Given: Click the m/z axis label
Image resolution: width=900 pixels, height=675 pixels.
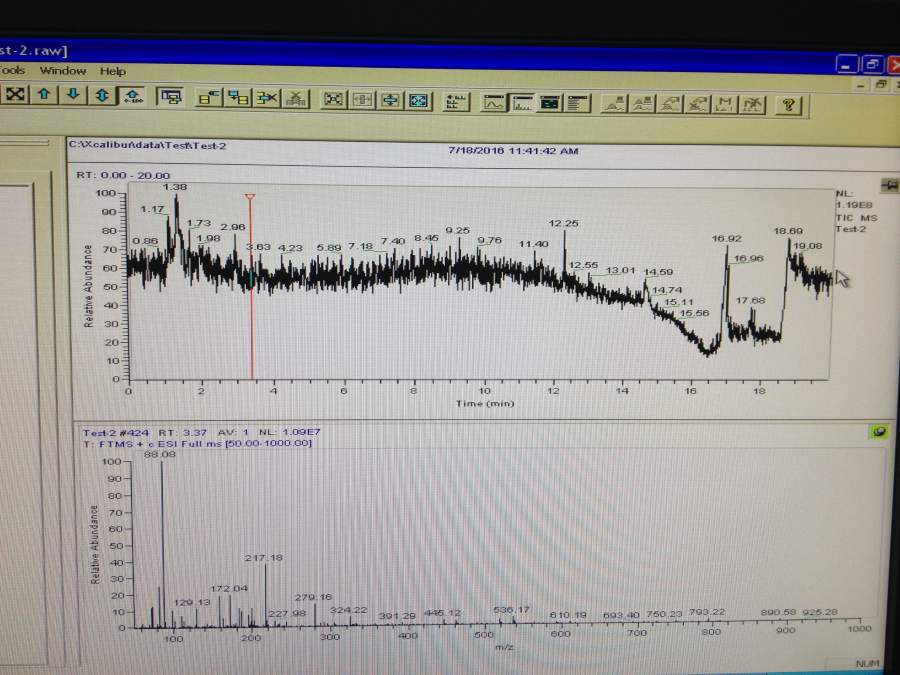Looking at the screenshot, I should [x=504, y=646].
